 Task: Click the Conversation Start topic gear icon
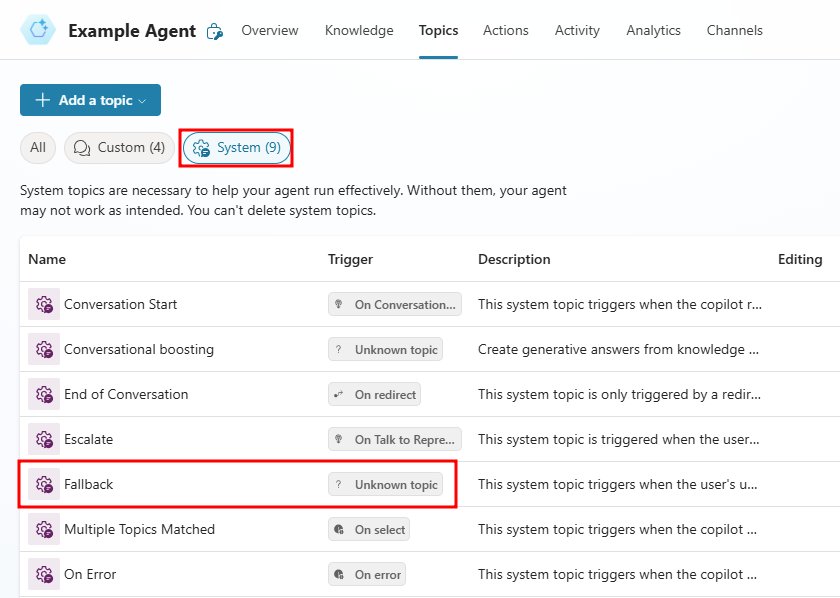[44, 304]
